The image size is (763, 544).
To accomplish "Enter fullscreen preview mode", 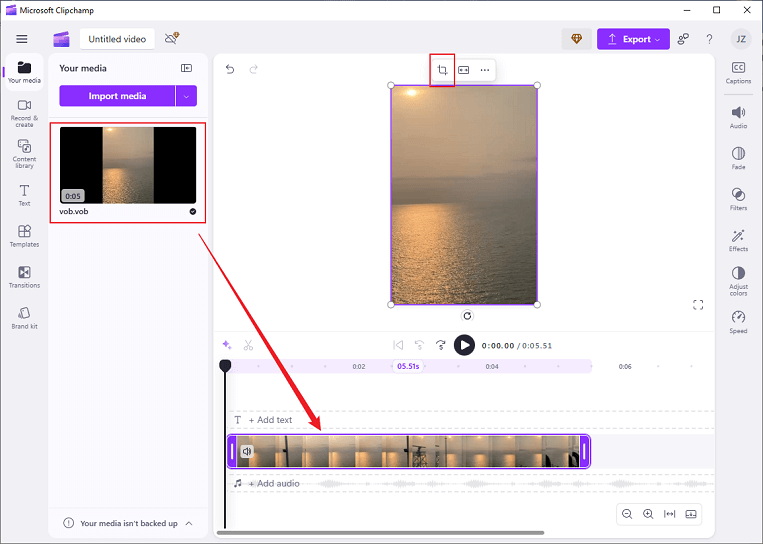I will click(x=698, y=305).
